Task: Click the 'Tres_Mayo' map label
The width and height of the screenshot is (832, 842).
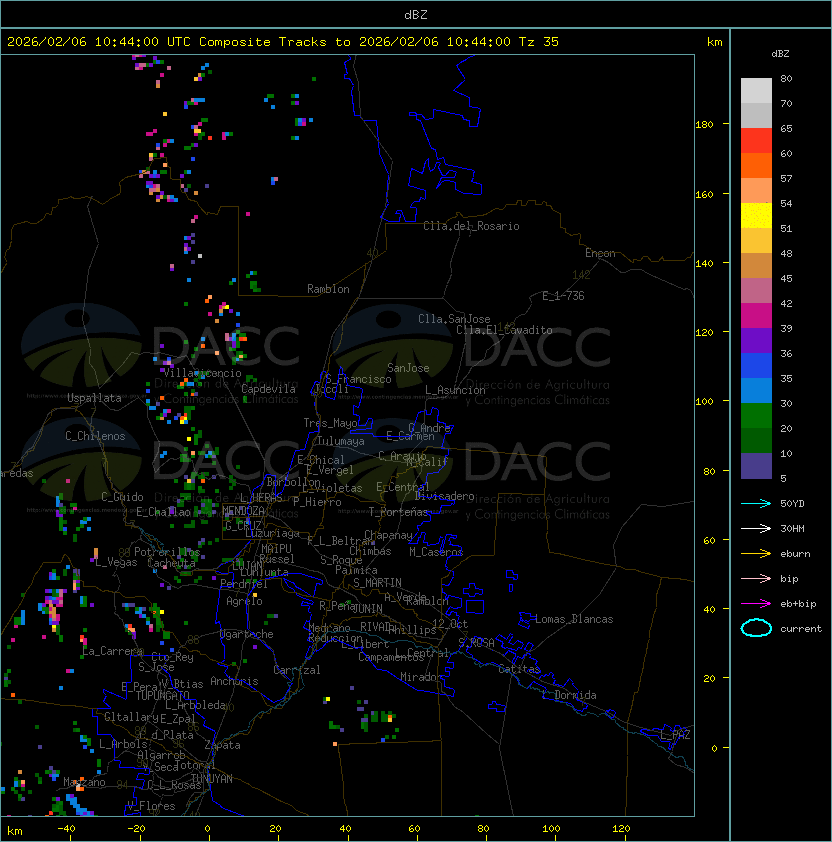Action: pos(330,423)
